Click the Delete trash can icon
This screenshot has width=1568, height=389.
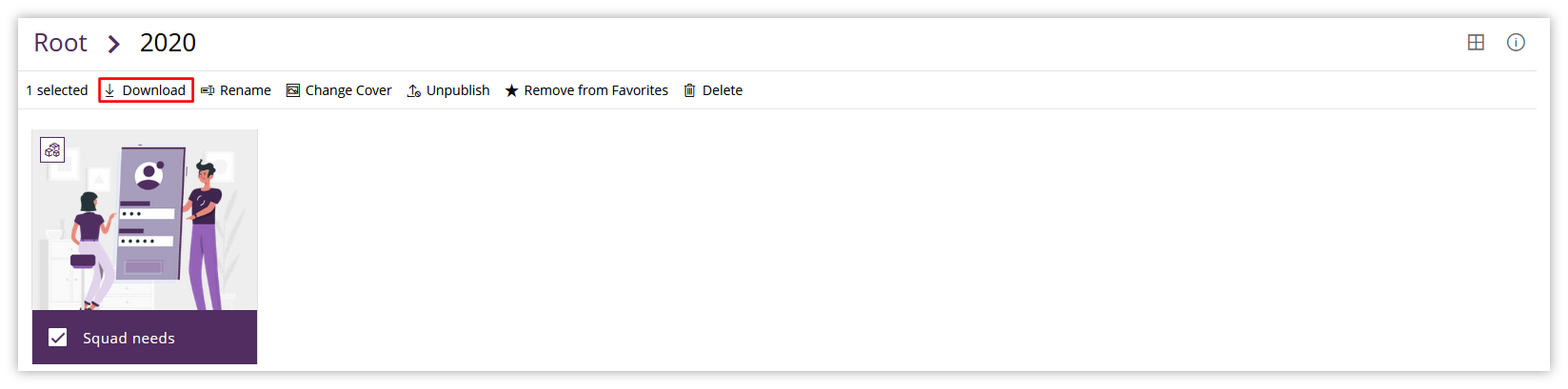689,90
